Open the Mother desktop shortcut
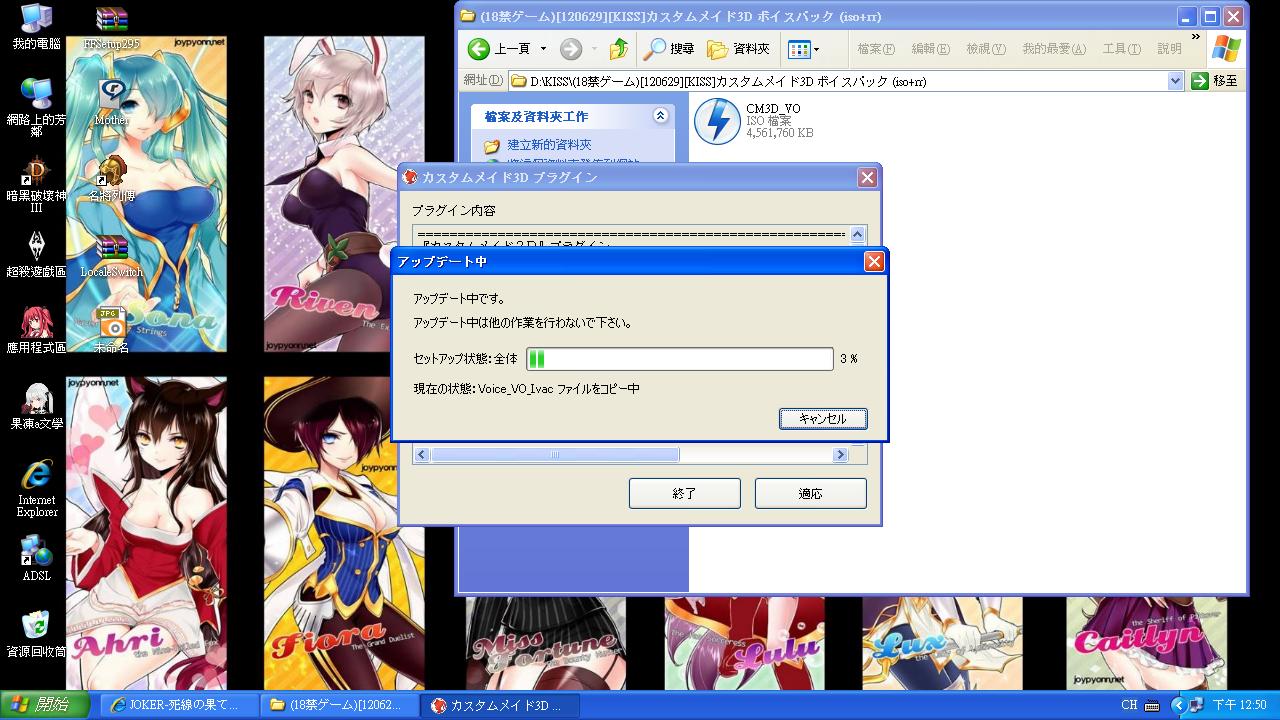 coord(112,102)
